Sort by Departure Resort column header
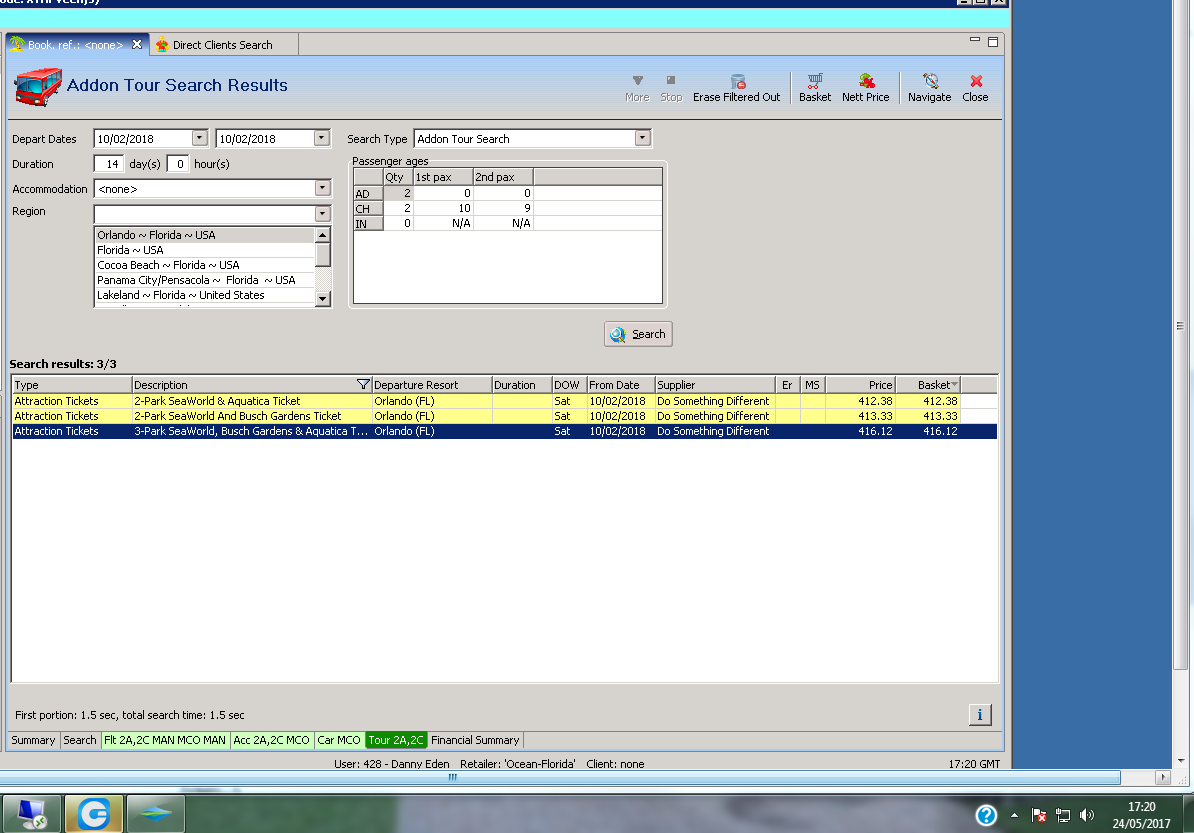The width and height of the screenshot is (1194, 833). 432,385
